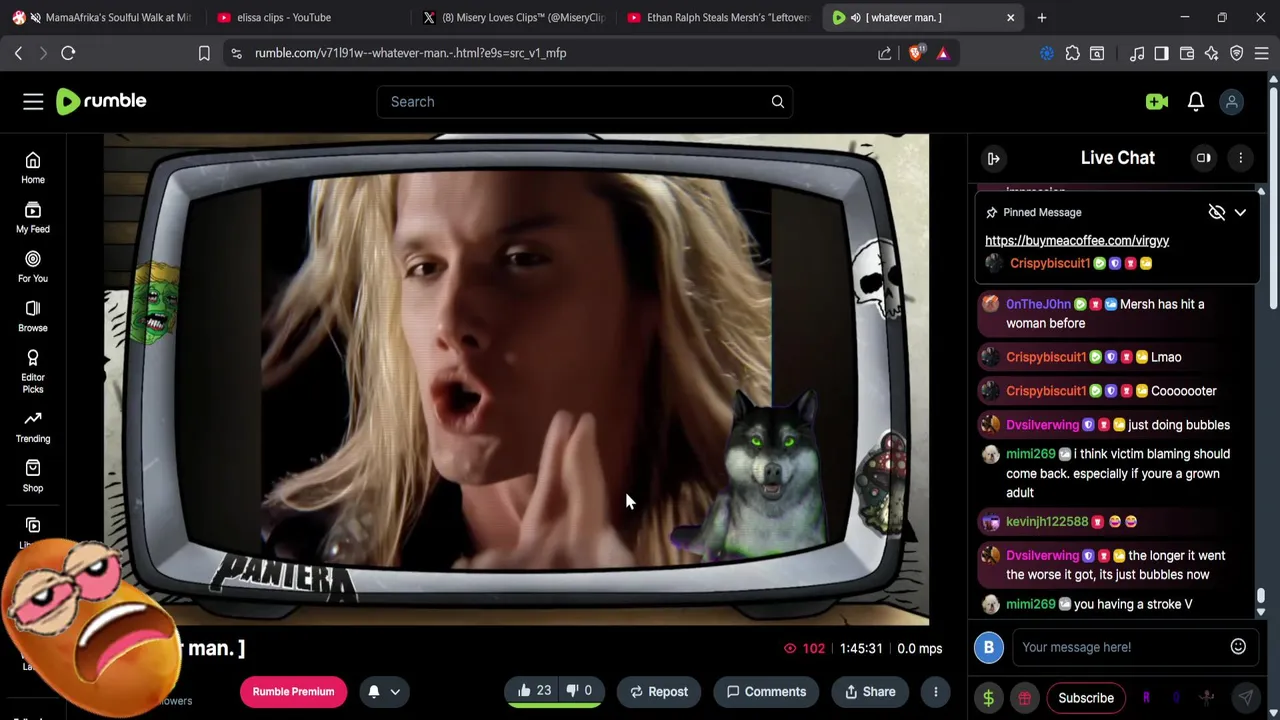The width and height of the screenshot is (1280, 720).
Task: Click the send message arrow icon
Action: (1246, 698)
